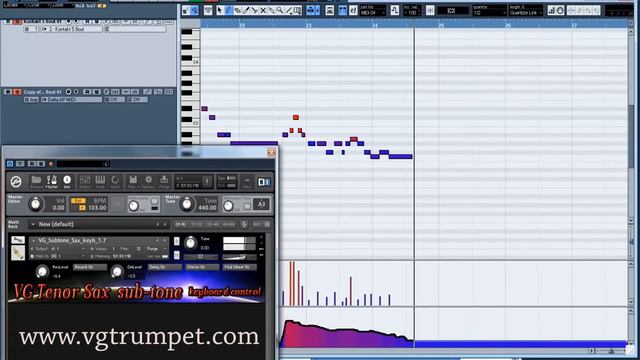Click the Insert Velocity value field
The width and height of the screenshot is (640, 360).
pos(412,12)
